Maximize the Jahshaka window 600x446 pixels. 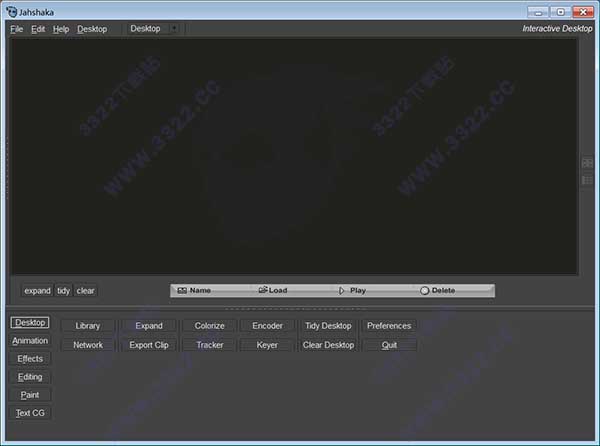click(x=560, y=12)
